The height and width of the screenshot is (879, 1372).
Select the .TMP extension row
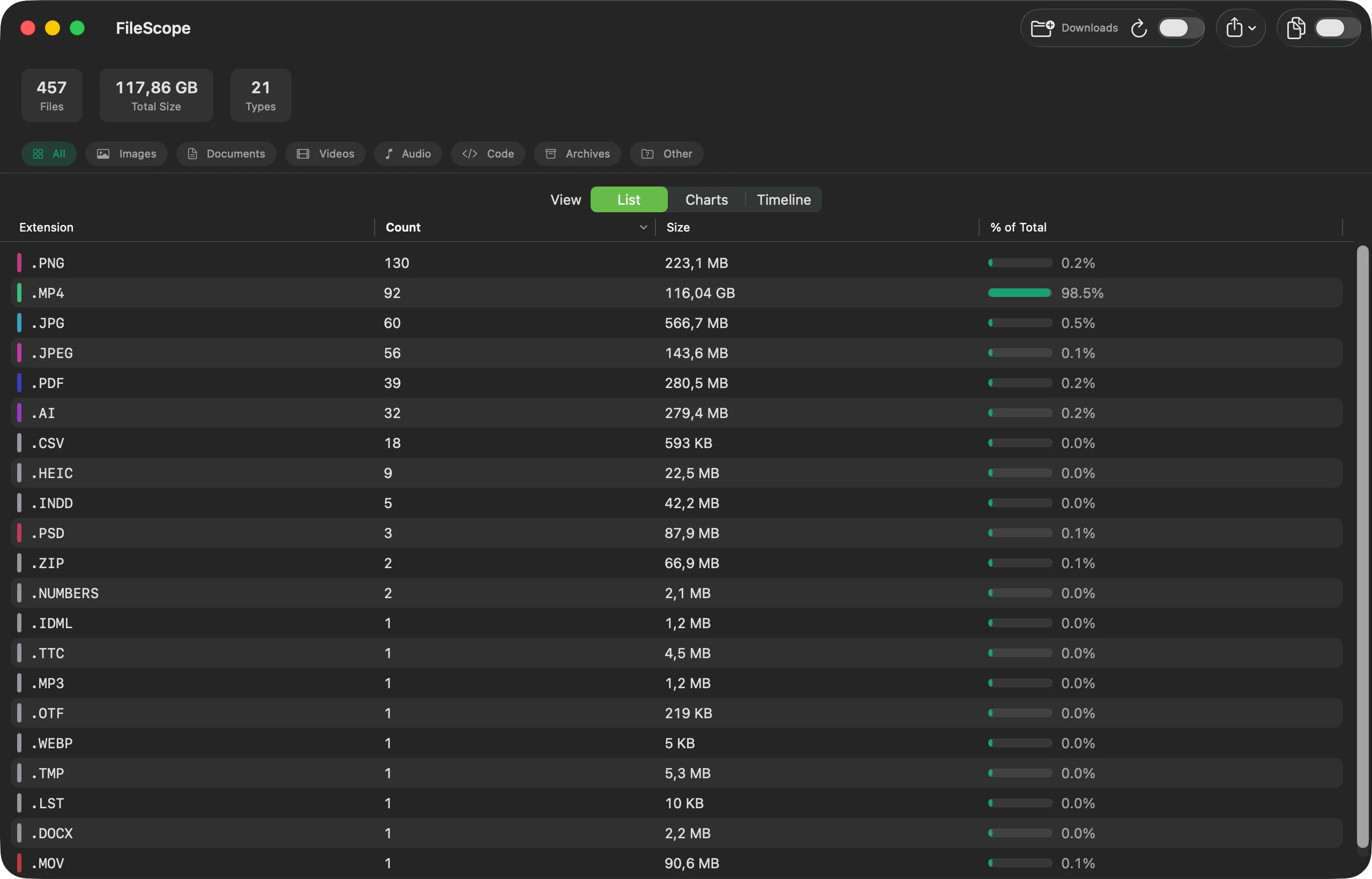tap(677, 773)
